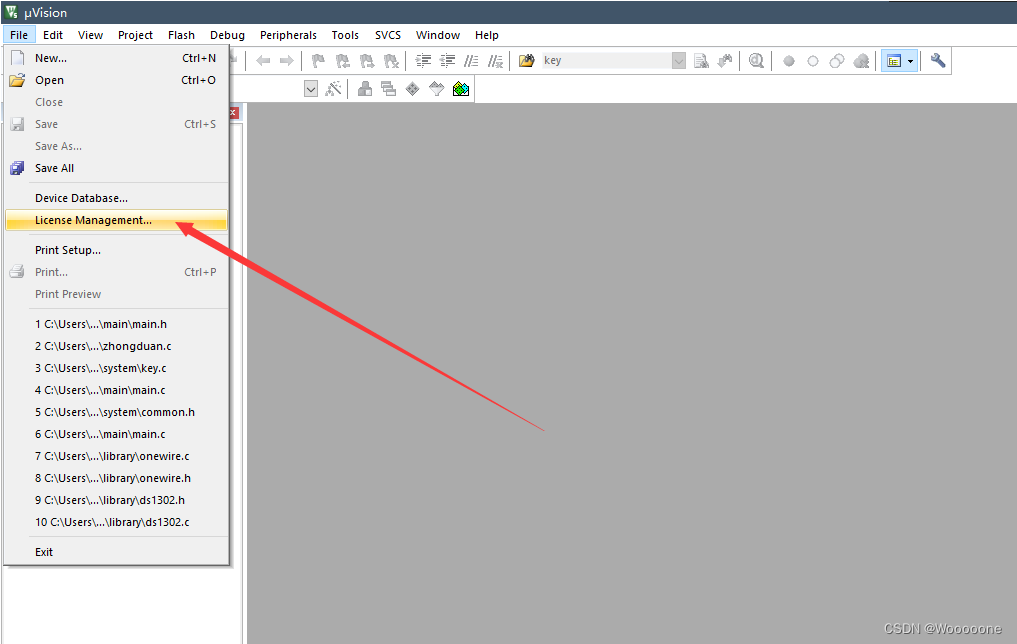The image size is (1017, 644).
Task: Click the Navigate Backwards arrow icon
Action: coord(263,61)
